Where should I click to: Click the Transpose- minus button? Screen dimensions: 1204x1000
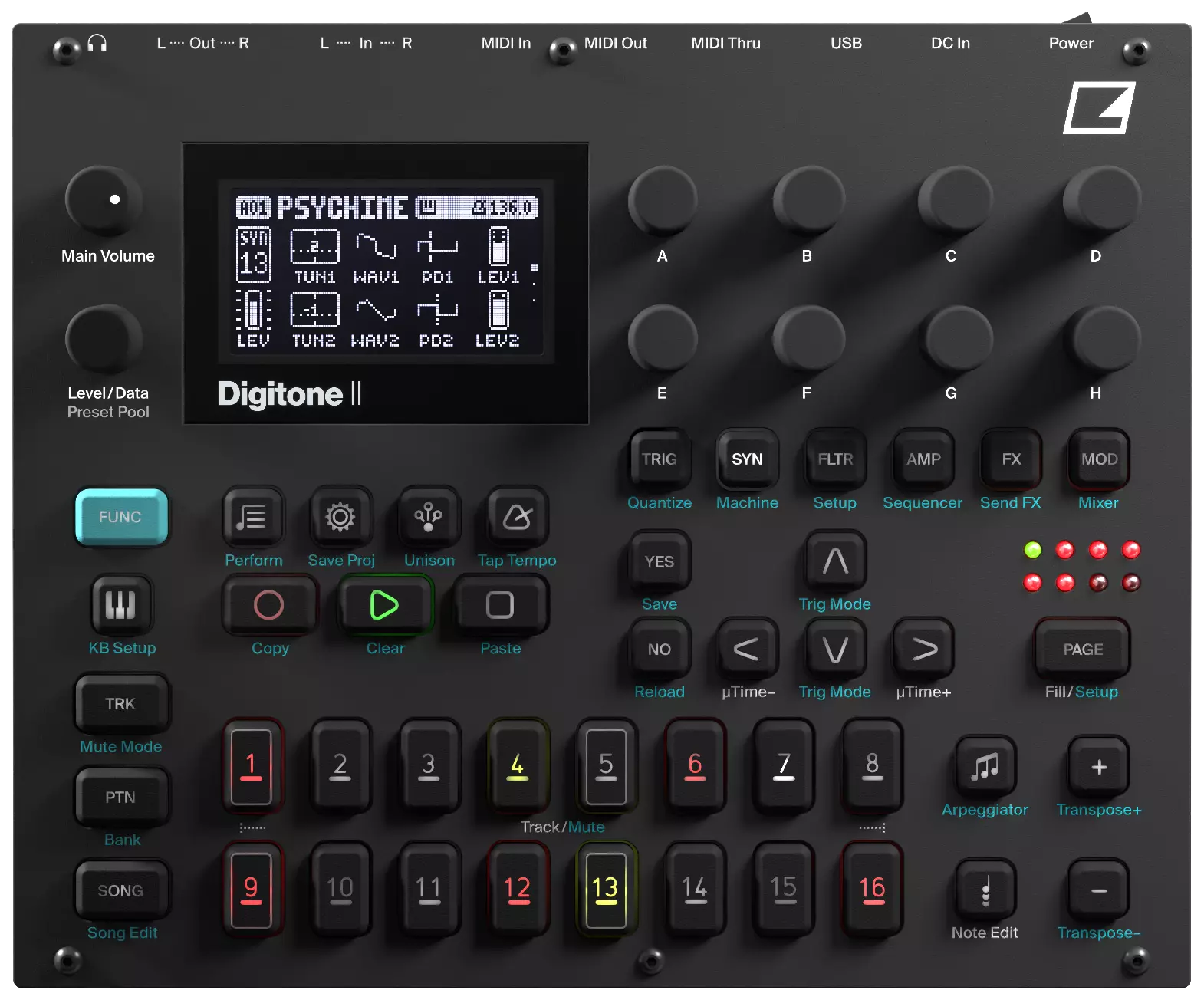pyautogui.click(x=1099, y=890)
